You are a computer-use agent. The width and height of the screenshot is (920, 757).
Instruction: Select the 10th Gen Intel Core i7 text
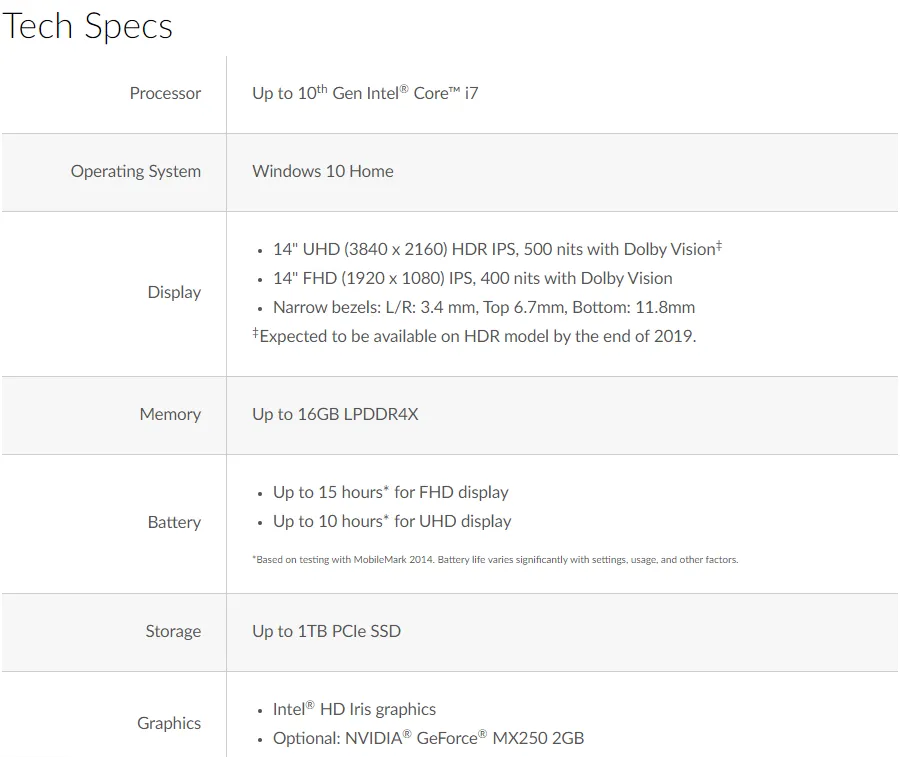(x=365, y=93)
